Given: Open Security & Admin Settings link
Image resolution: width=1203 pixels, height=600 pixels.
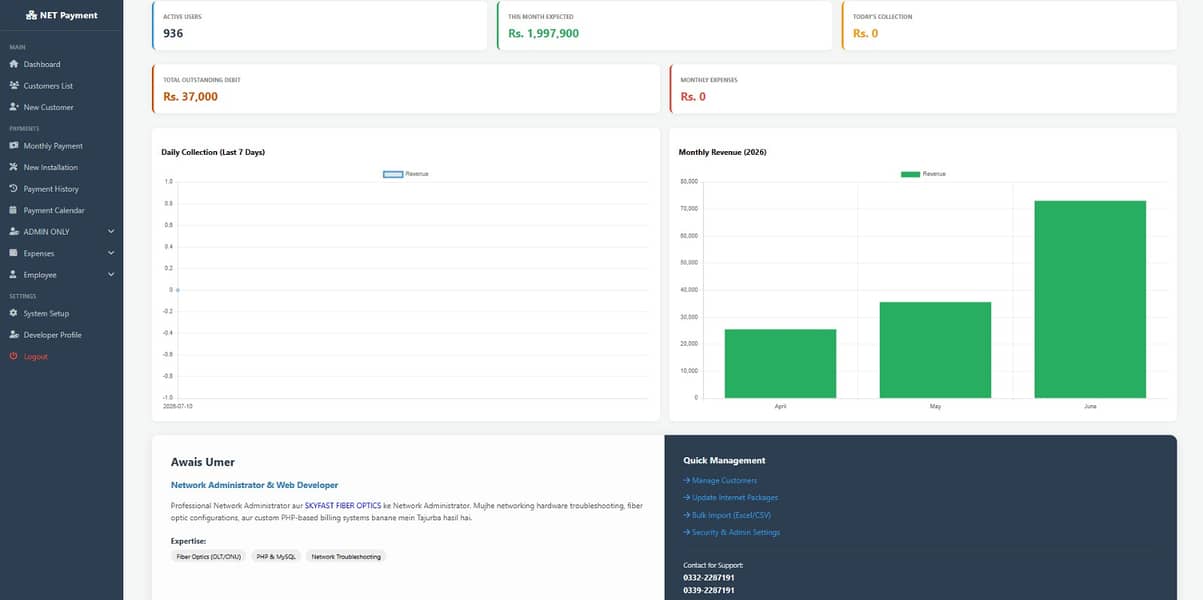Looking at the screenshot, I should click(731, 532).
